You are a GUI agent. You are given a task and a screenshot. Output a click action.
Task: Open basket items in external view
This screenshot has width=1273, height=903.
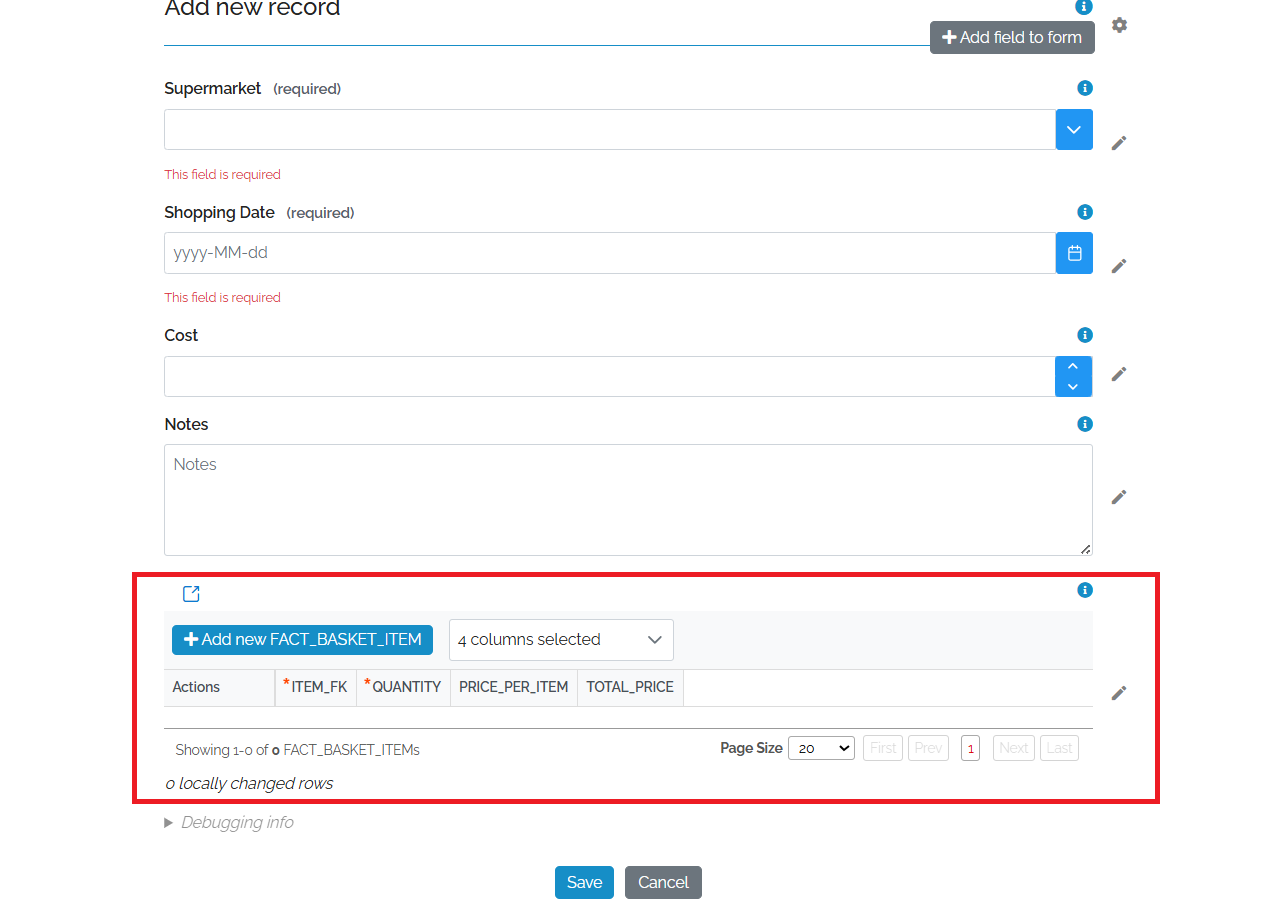point(191,594)
